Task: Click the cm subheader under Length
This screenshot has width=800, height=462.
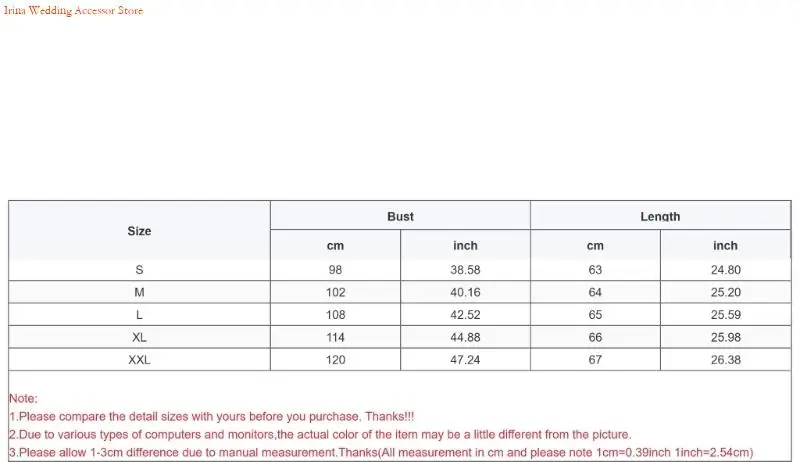Action: click(x=595, y=245)
